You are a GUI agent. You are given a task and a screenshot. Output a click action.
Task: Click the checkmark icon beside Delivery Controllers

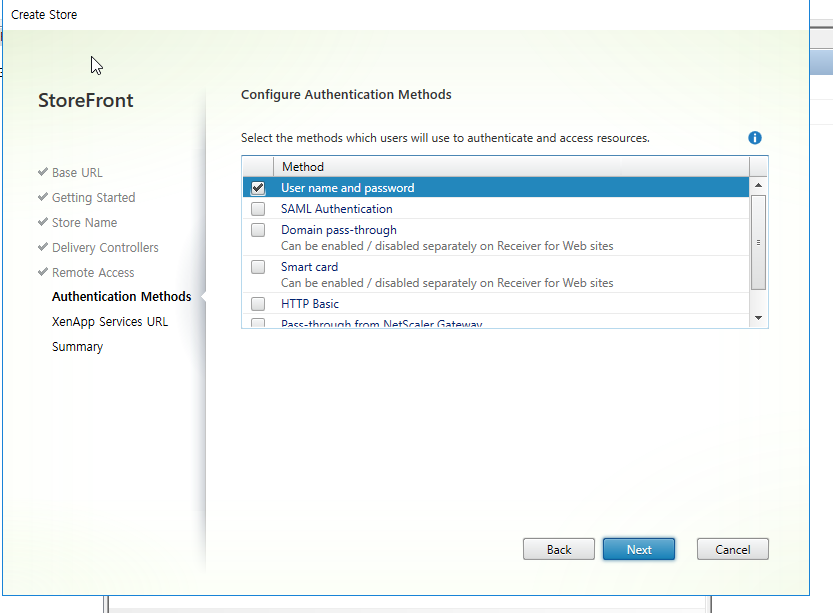(43, 246)
